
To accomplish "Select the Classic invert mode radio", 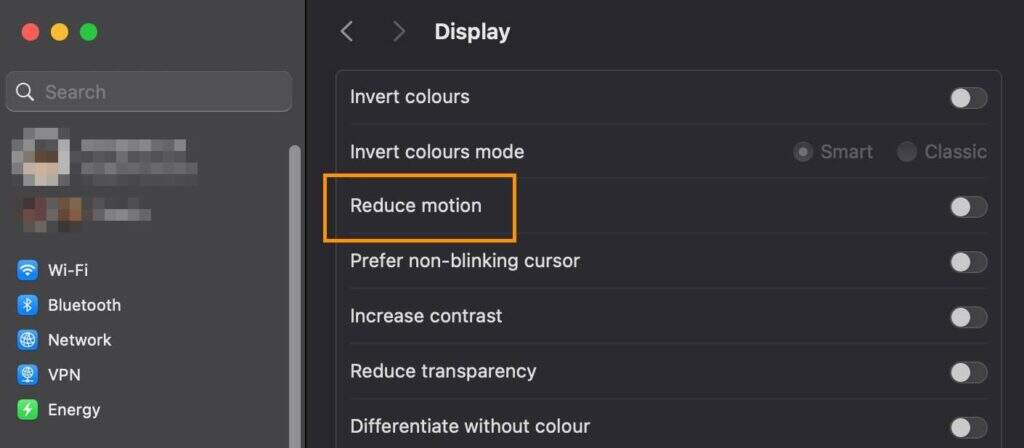I will click(x=907, y=152).
